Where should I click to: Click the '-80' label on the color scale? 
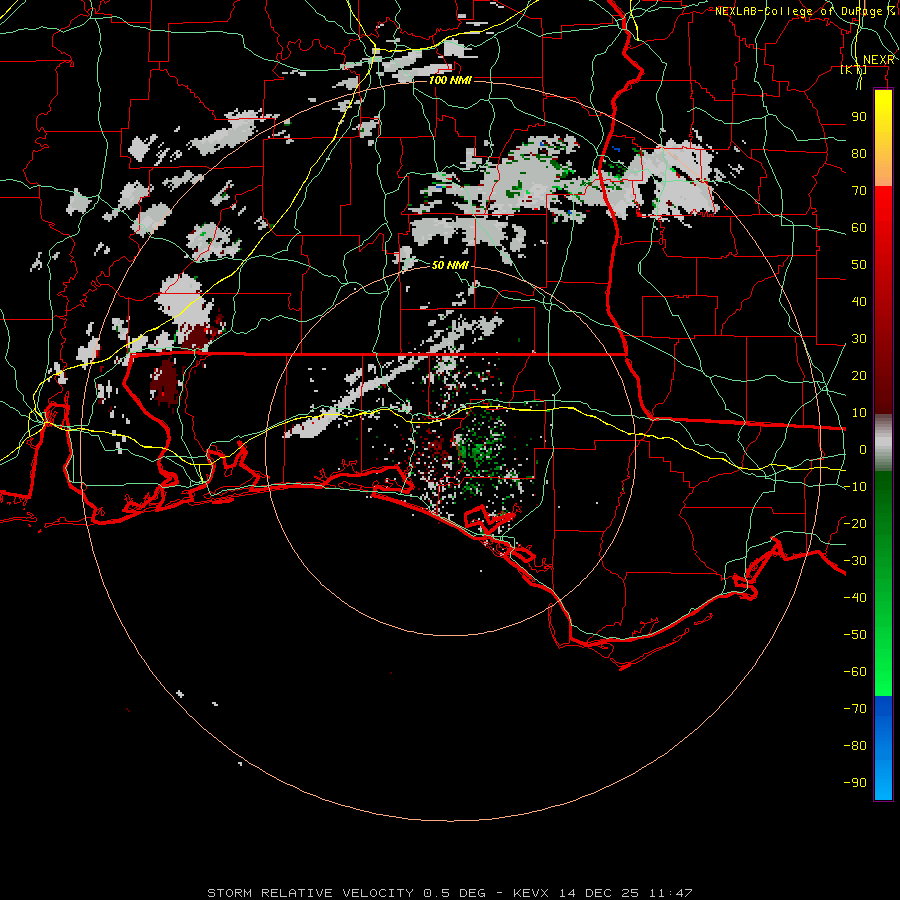click(855, 746)
